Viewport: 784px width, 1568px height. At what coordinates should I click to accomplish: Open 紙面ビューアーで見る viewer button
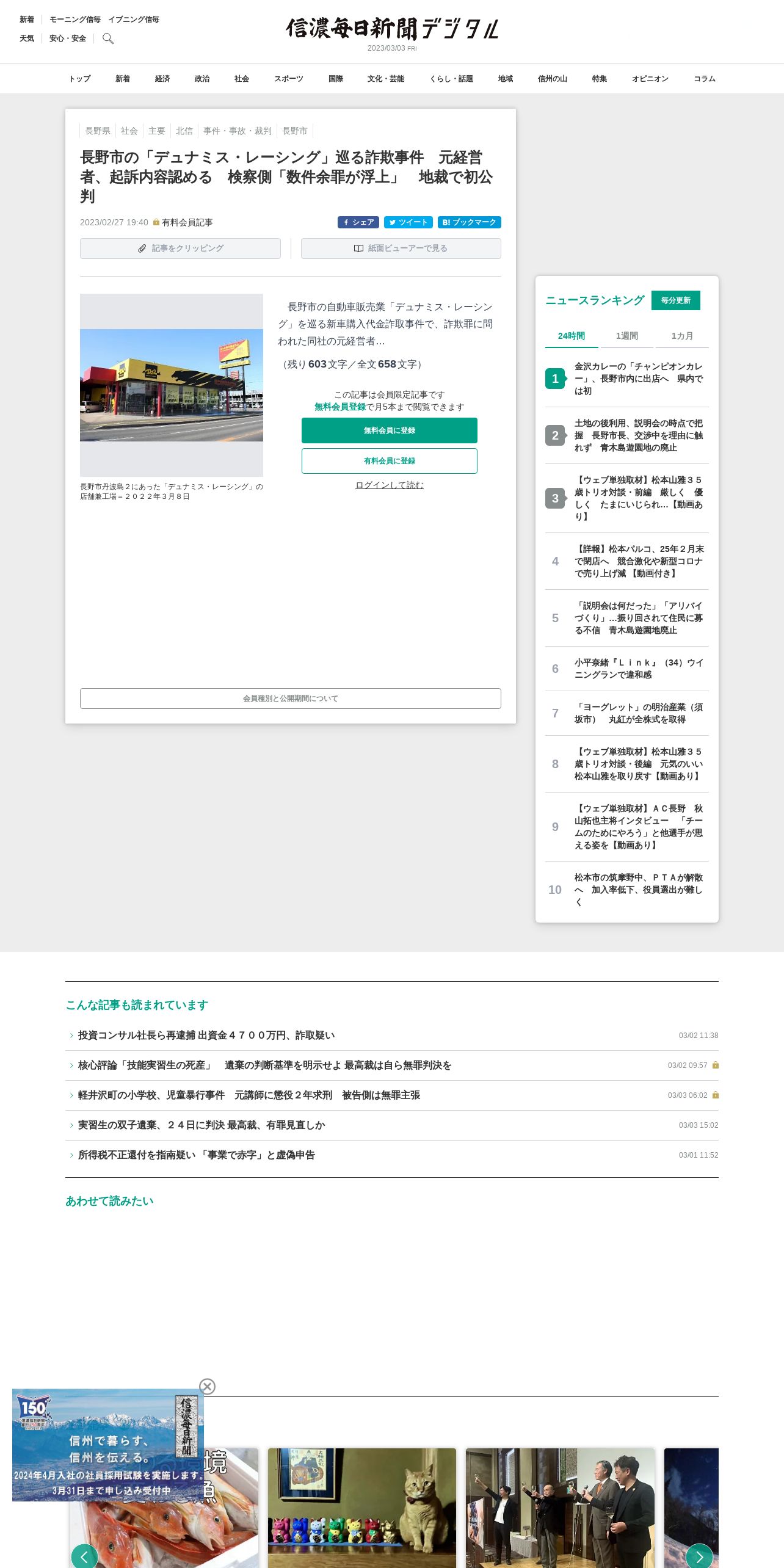tap(401, 249)
